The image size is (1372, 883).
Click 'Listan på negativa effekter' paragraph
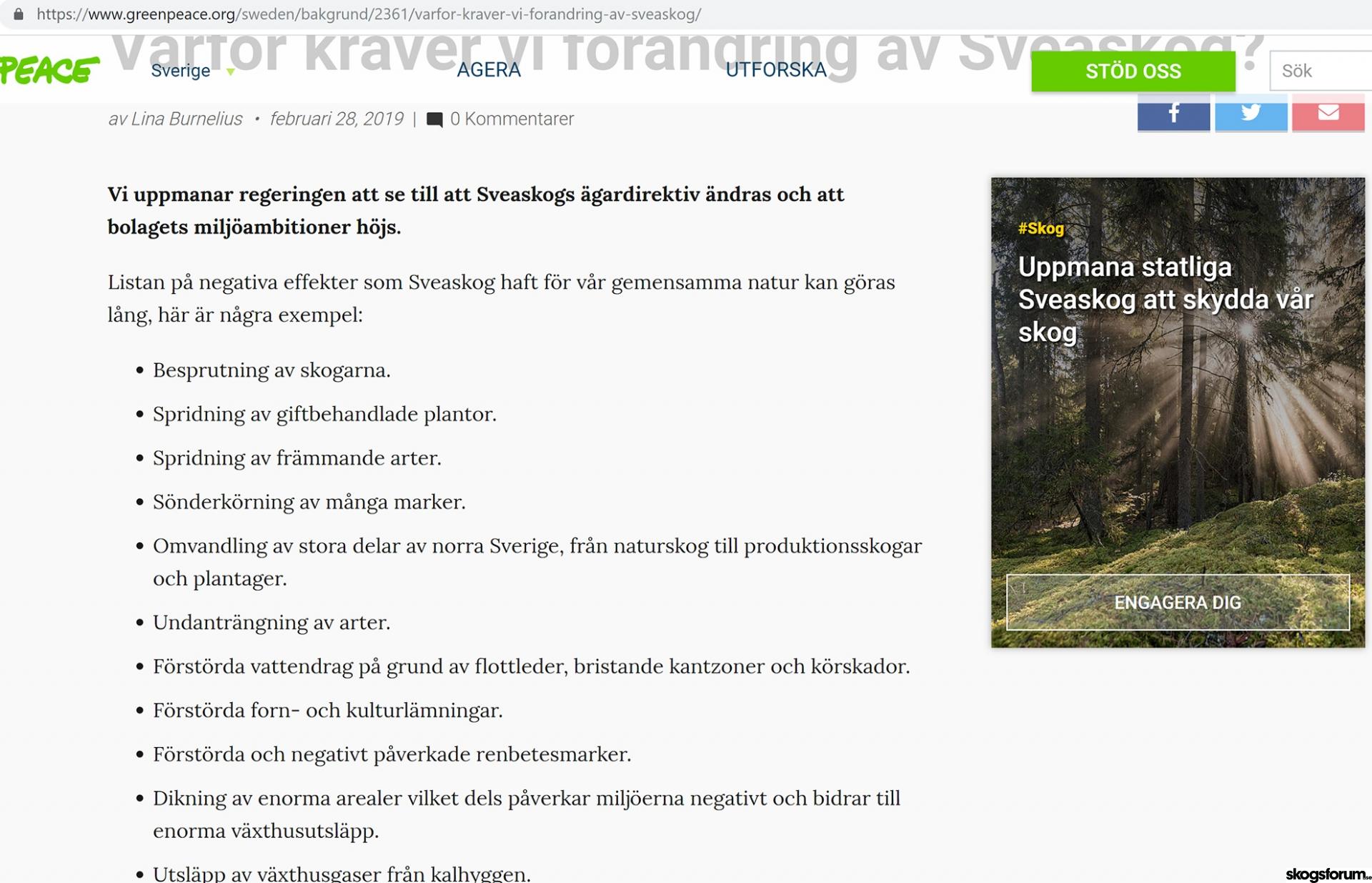coord(501,298)
